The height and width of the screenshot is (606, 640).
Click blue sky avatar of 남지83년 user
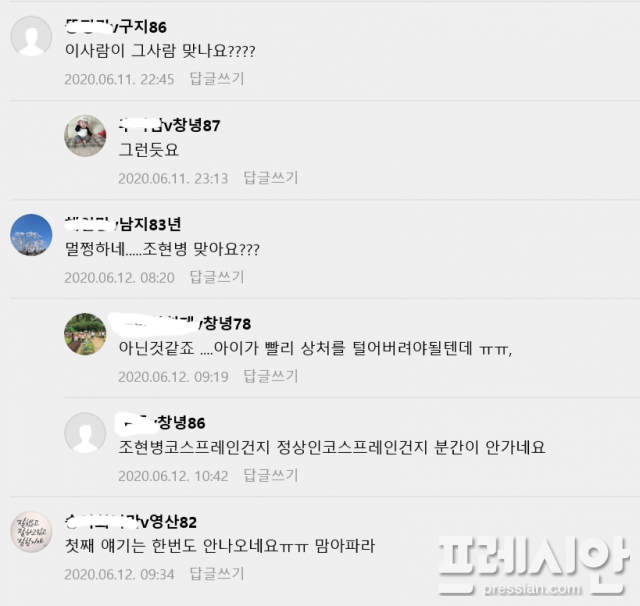click(x=31, y=235)
